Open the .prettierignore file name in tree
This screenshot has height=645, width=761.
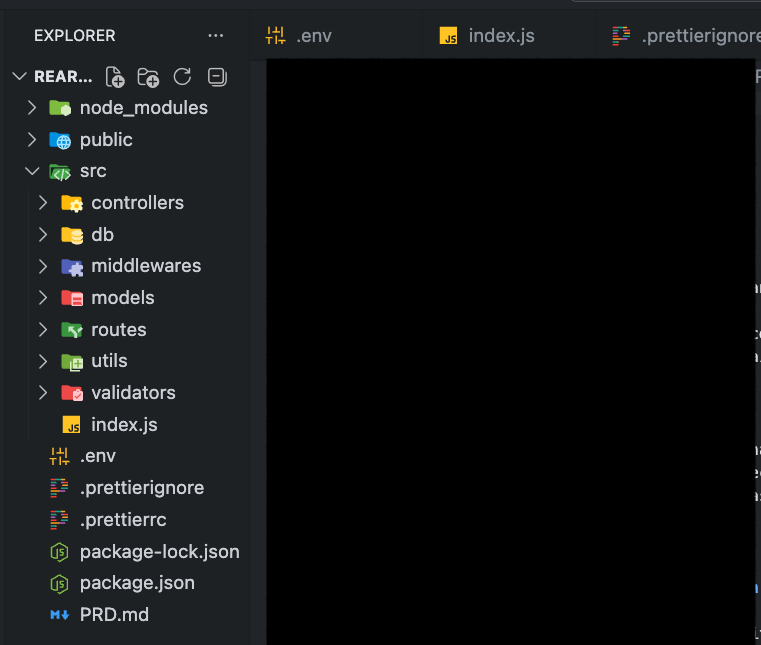(x=142, y=488)
